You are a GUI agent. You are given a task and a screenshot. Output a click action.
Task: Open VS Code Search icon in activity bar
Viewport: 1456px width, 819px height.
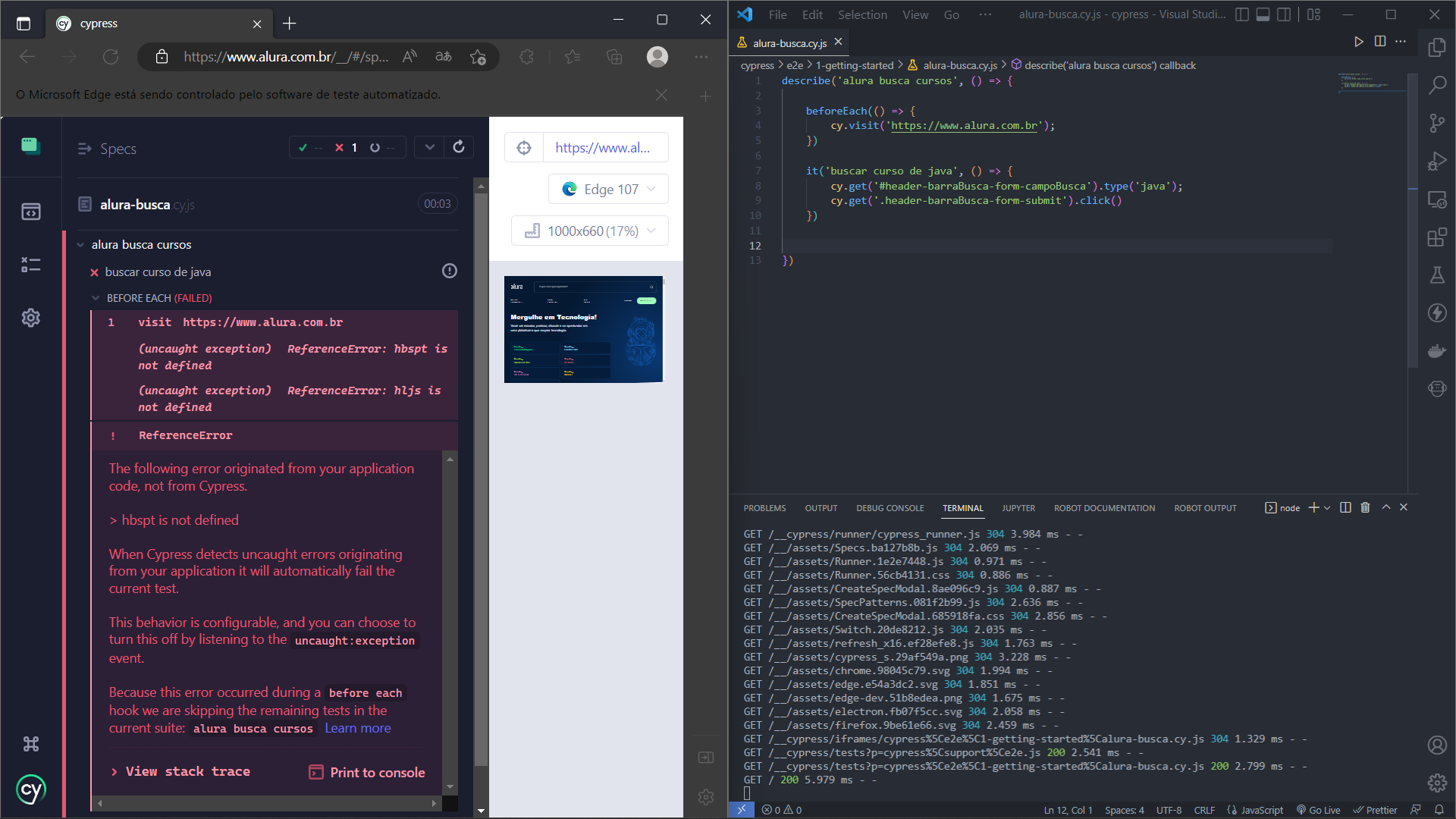click(1437, 85)
